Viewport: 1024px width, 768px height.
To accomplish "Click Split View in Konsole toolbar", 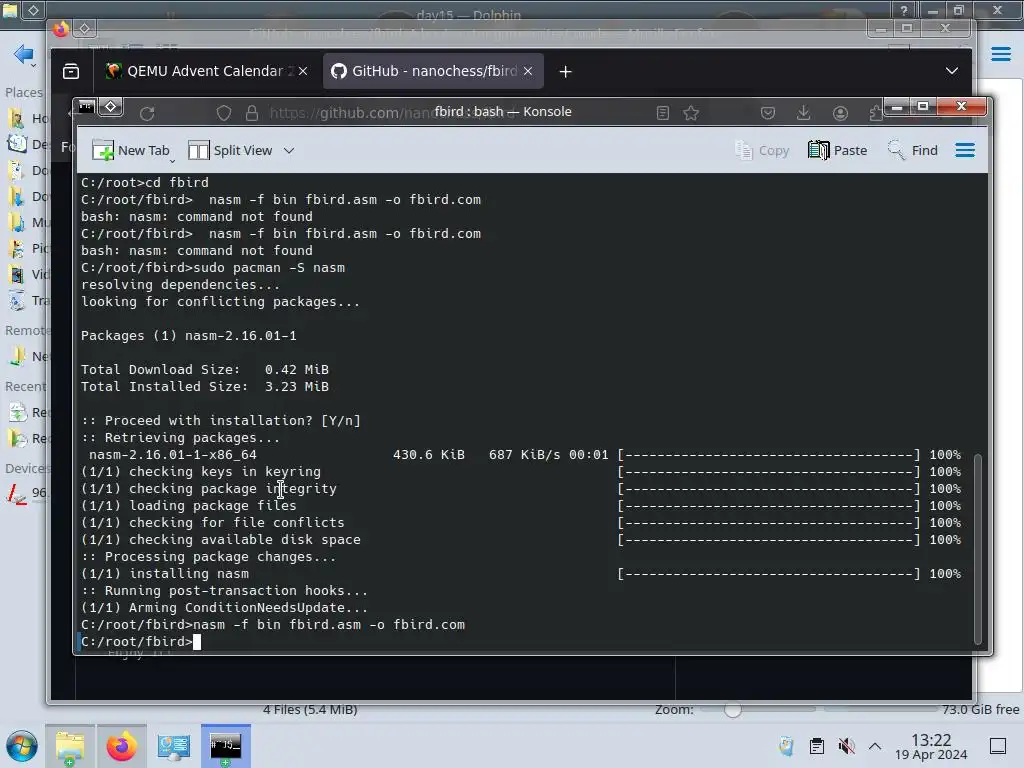I will 230,151.
